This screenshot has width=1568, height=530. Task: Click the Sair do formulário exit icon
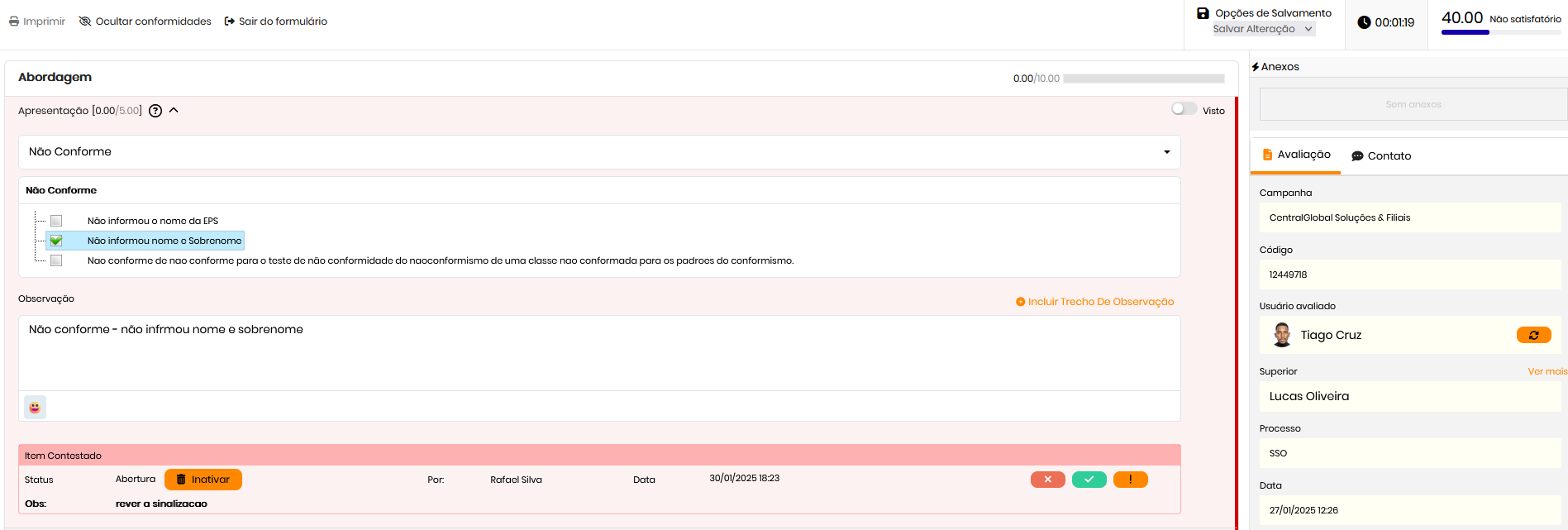click(x=230, y=21)
